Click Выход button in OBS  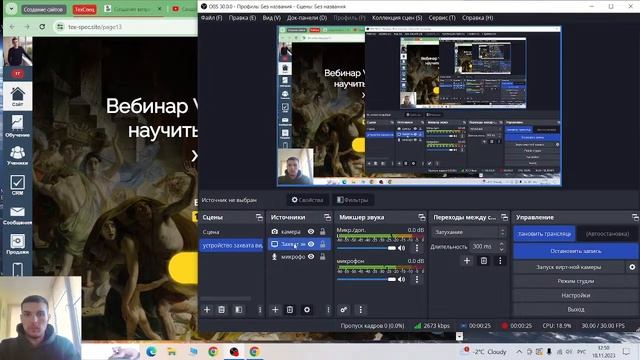(x=576, y=309)
